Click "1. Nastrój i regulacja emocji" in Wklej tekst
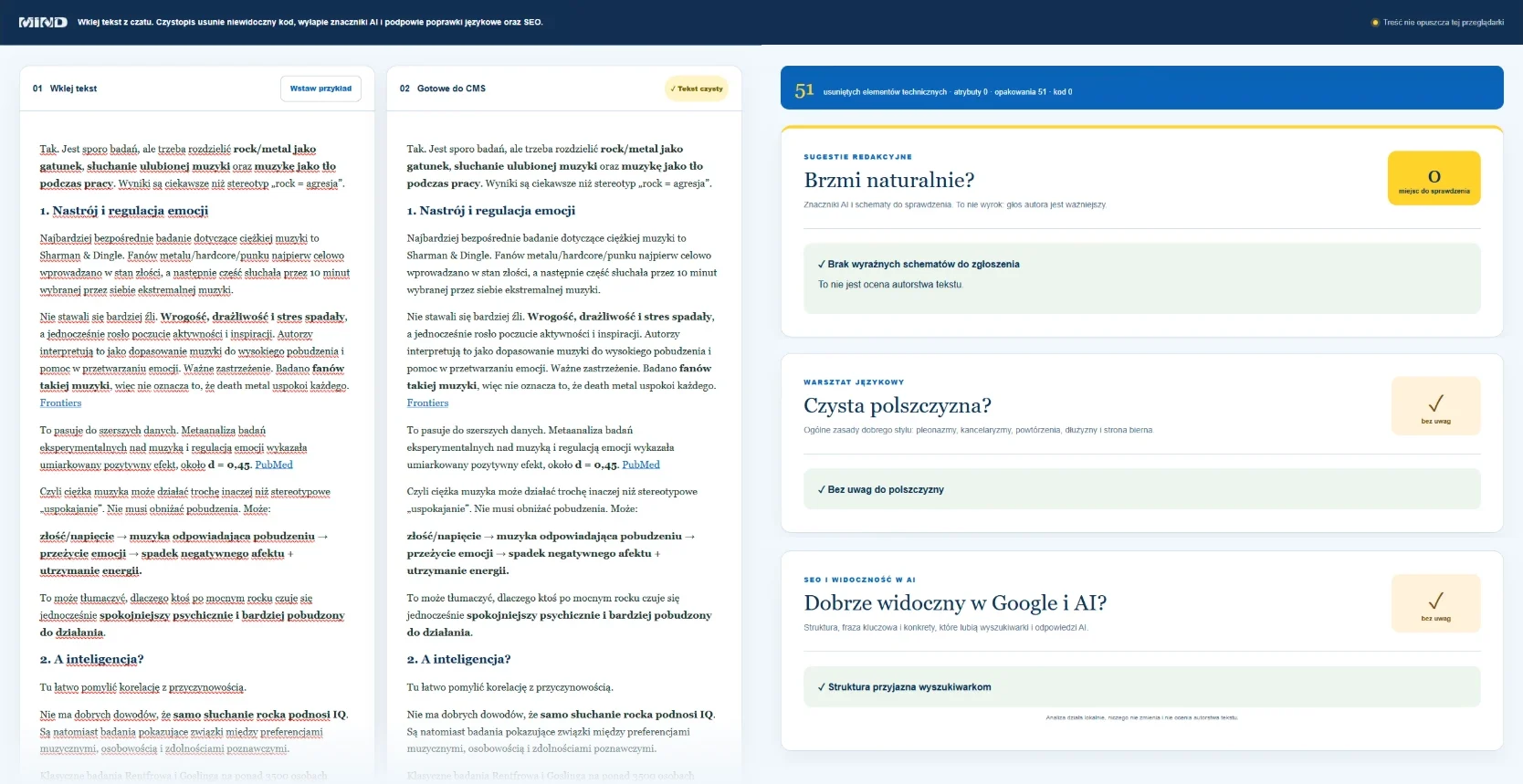The height and width of the screenshot is (784, 1523). pyautogui.click(x=124, y=211)
